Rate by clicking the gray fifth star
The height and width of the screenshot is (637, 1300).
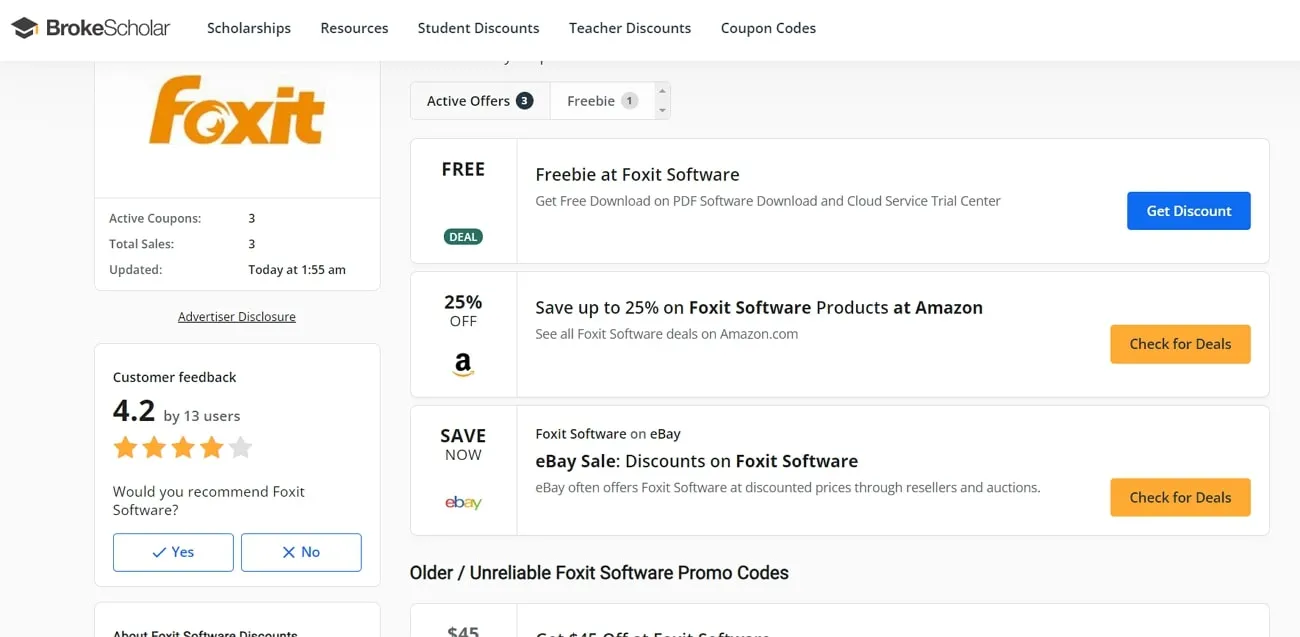(240, 447)
